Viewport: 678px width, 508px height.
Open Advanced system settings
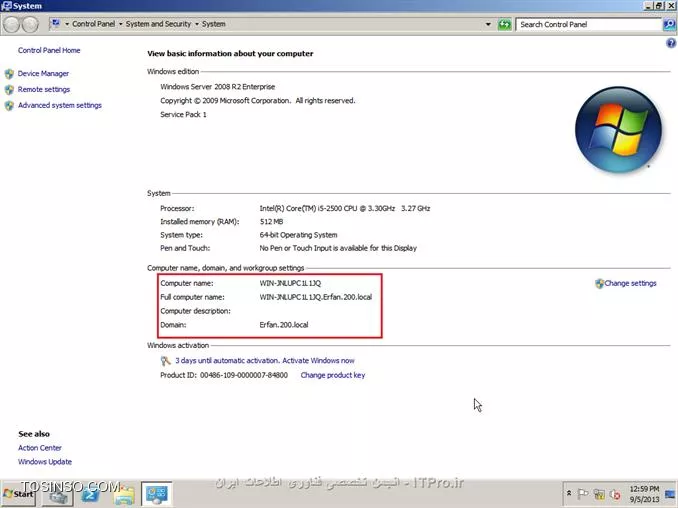(x=60, y=105)
